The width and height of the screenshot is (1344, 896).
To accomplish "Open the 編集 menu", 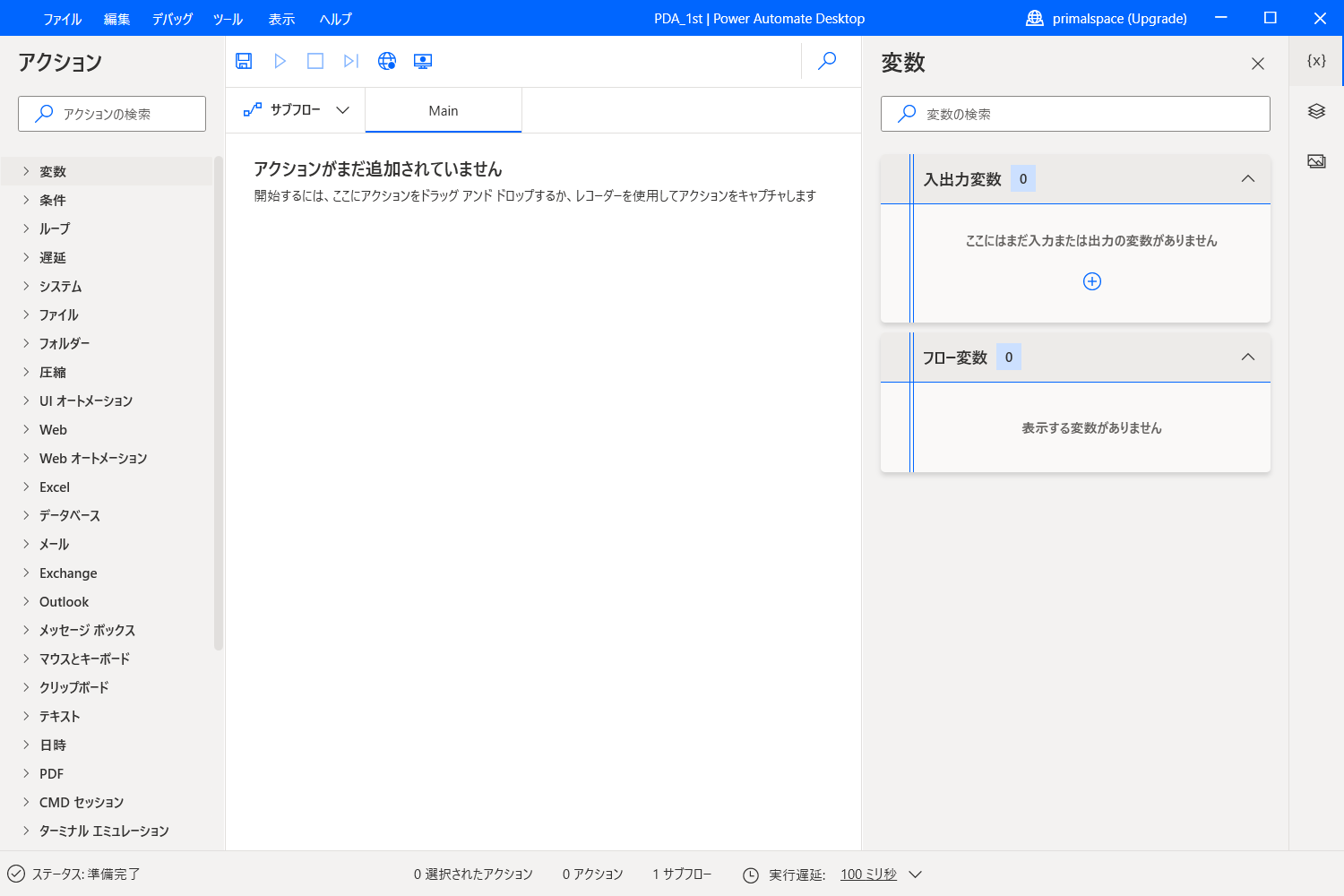I will click(x=116, y=19).
